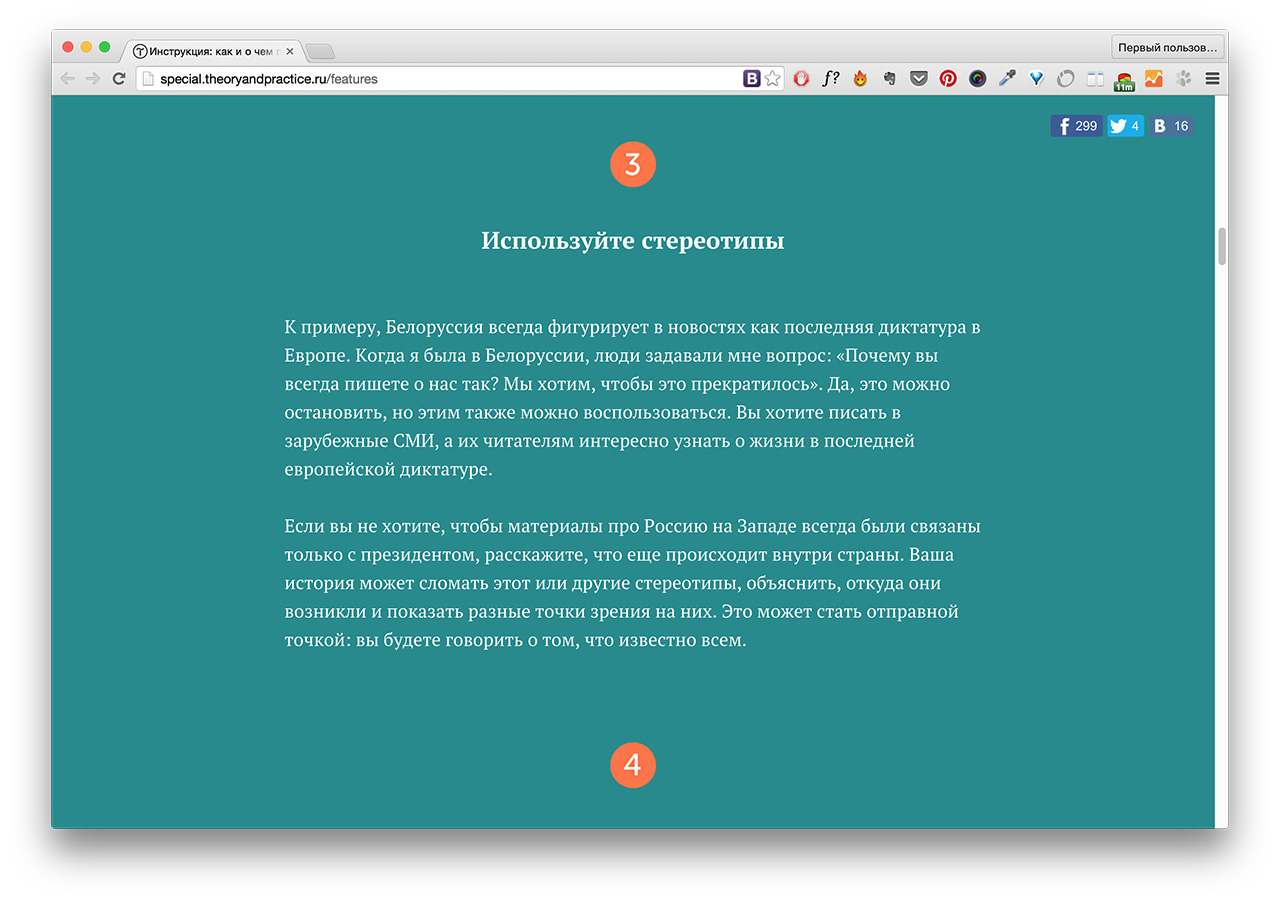Activate the eyedropper color picker extension
1280x902 pixels.
tap(1007, 78)
